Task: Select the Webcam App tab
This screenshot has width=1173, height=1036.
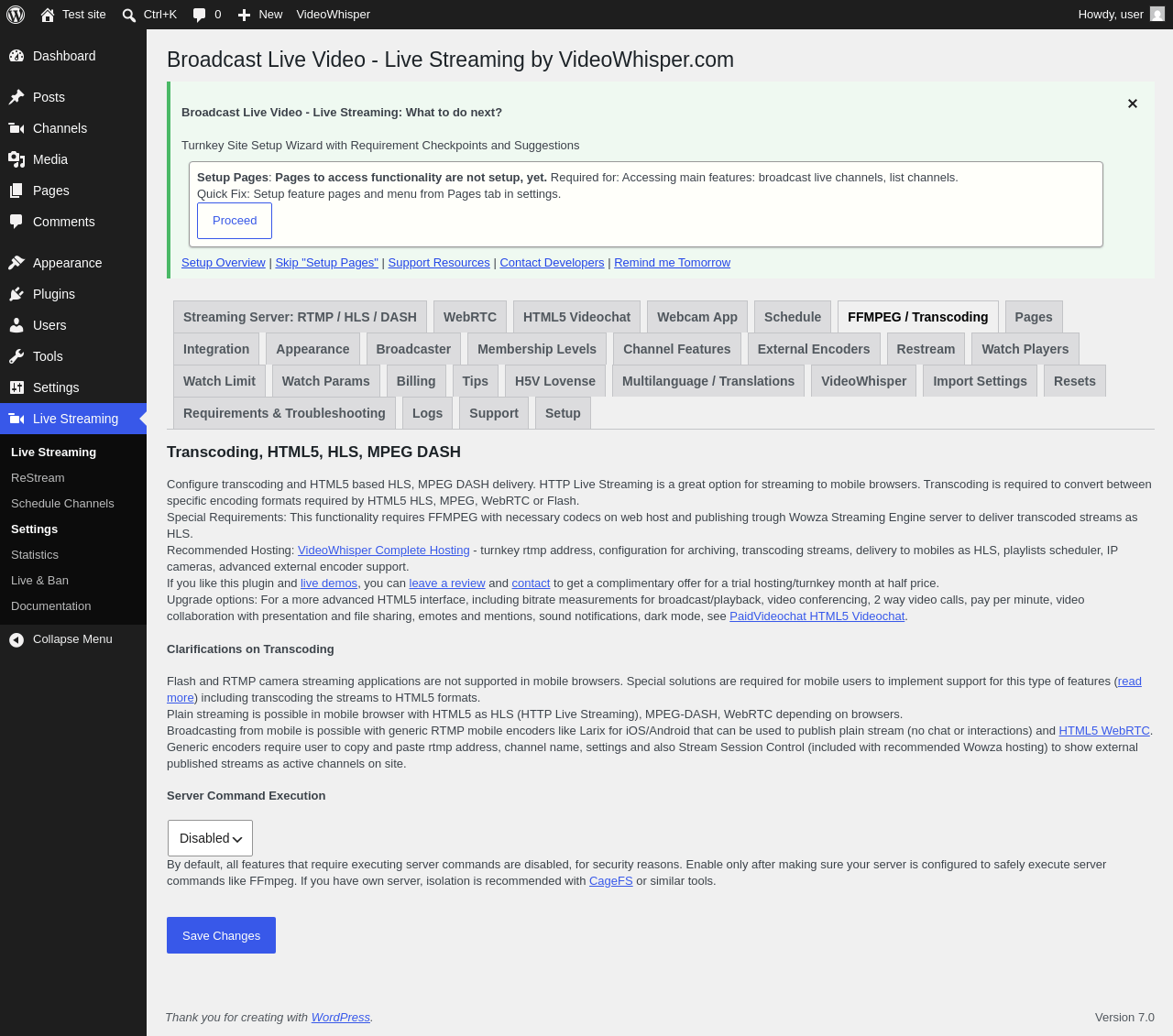Action: tap(697, 317)
